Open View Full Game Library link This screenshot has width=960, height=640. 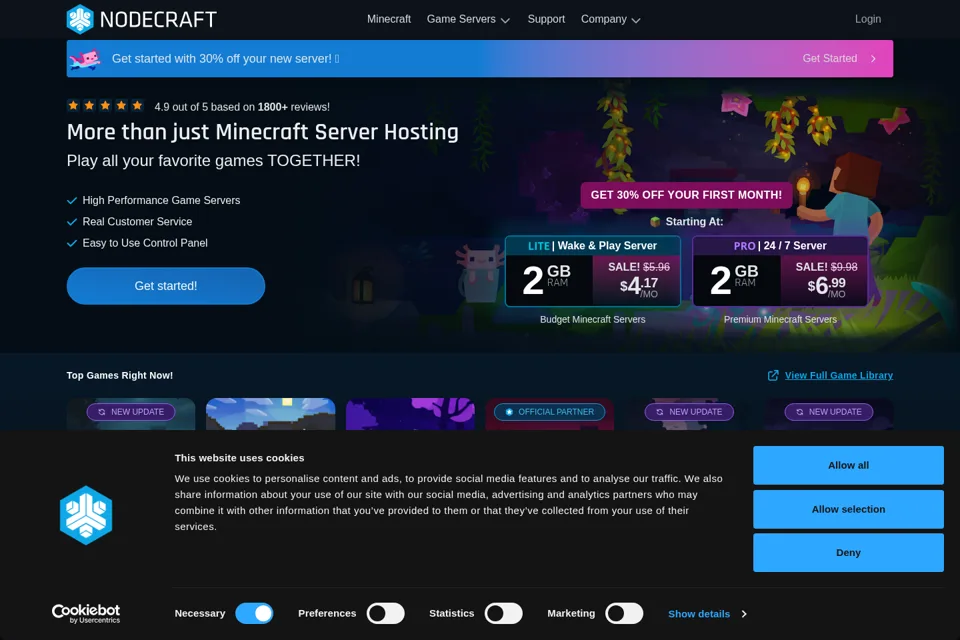839,375
